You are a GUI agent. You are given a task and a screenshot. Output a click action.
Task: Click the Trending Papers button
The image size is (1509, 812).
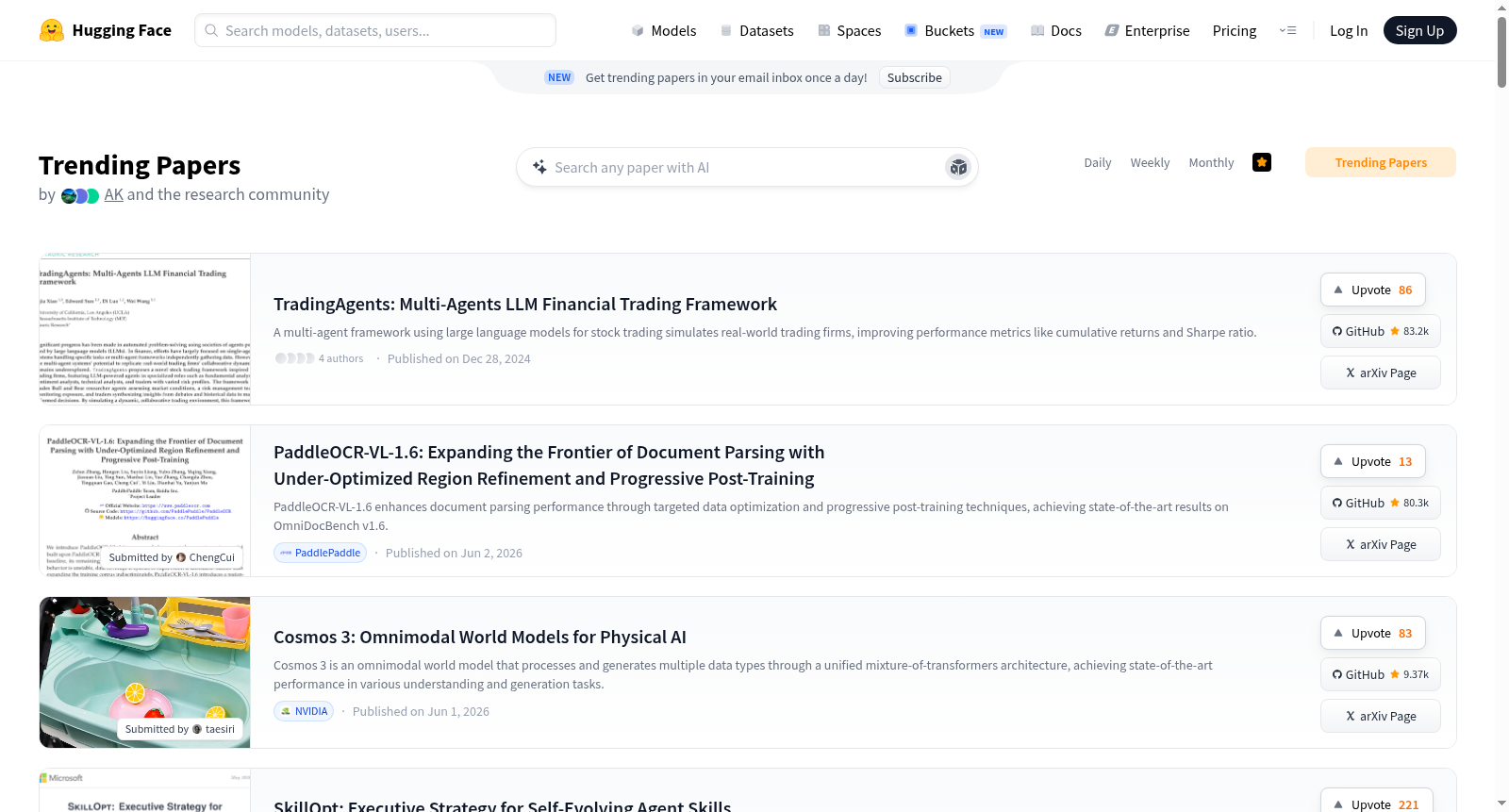point(1381,162)
